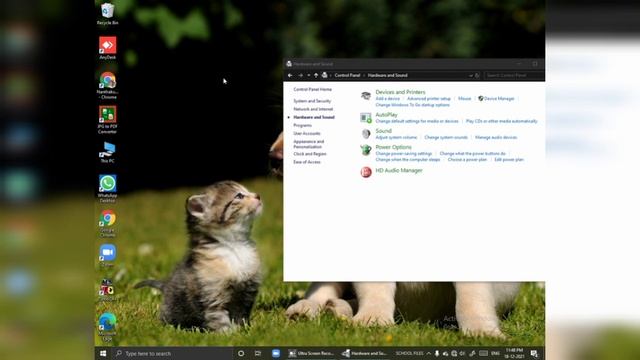Click the AutoPlay category icon
This screenshot has height=360, width=640.
tap(366, 118)
